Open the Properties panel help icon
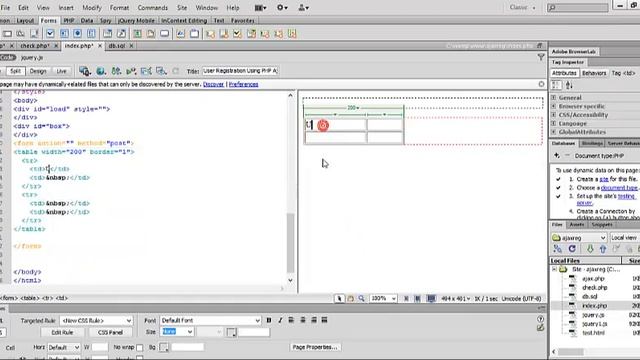 pyautogui.click(x=540, y=319)
